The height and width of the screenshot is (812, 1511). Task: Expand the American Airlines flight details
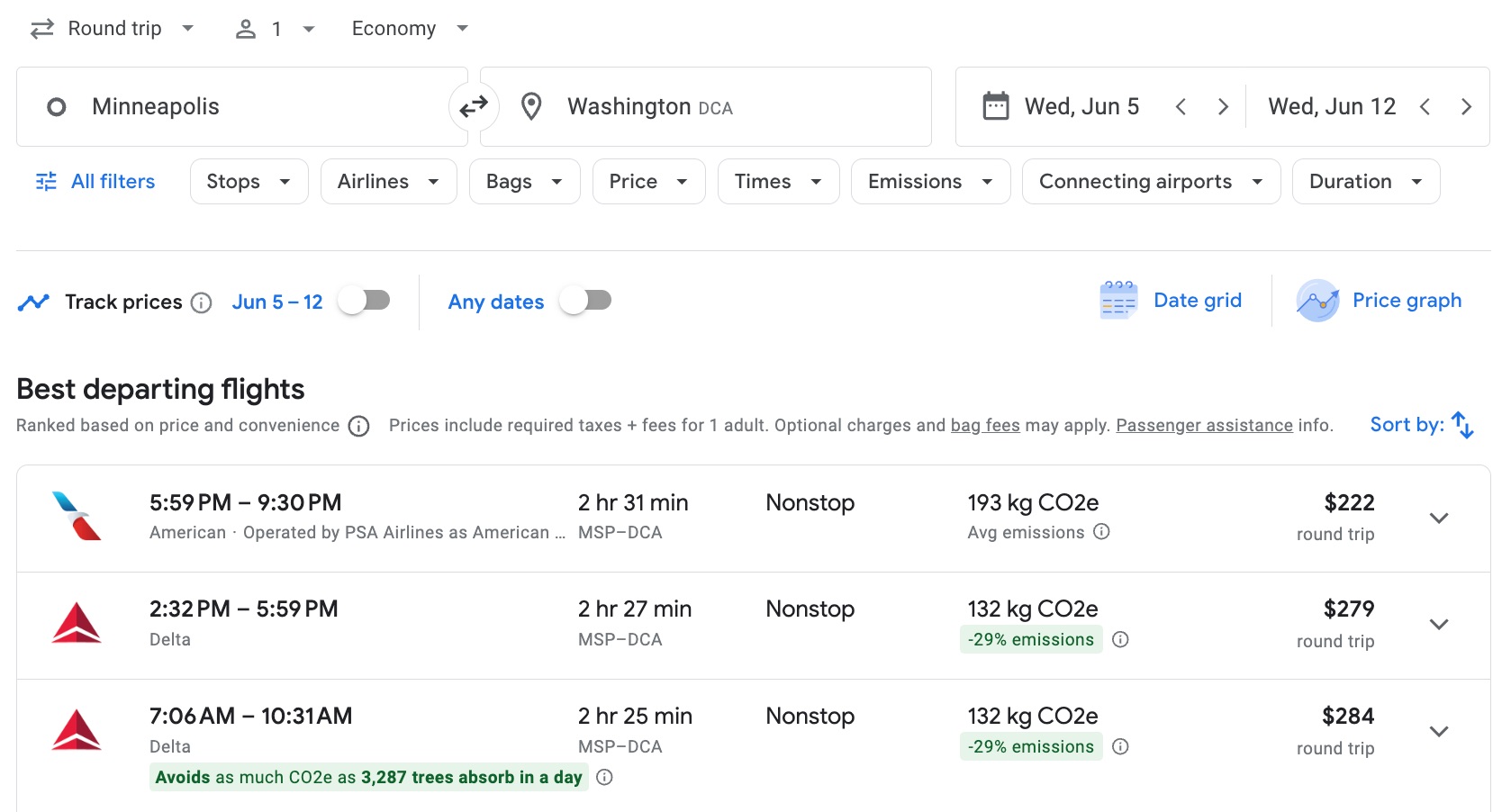[x=1438, y=519]
